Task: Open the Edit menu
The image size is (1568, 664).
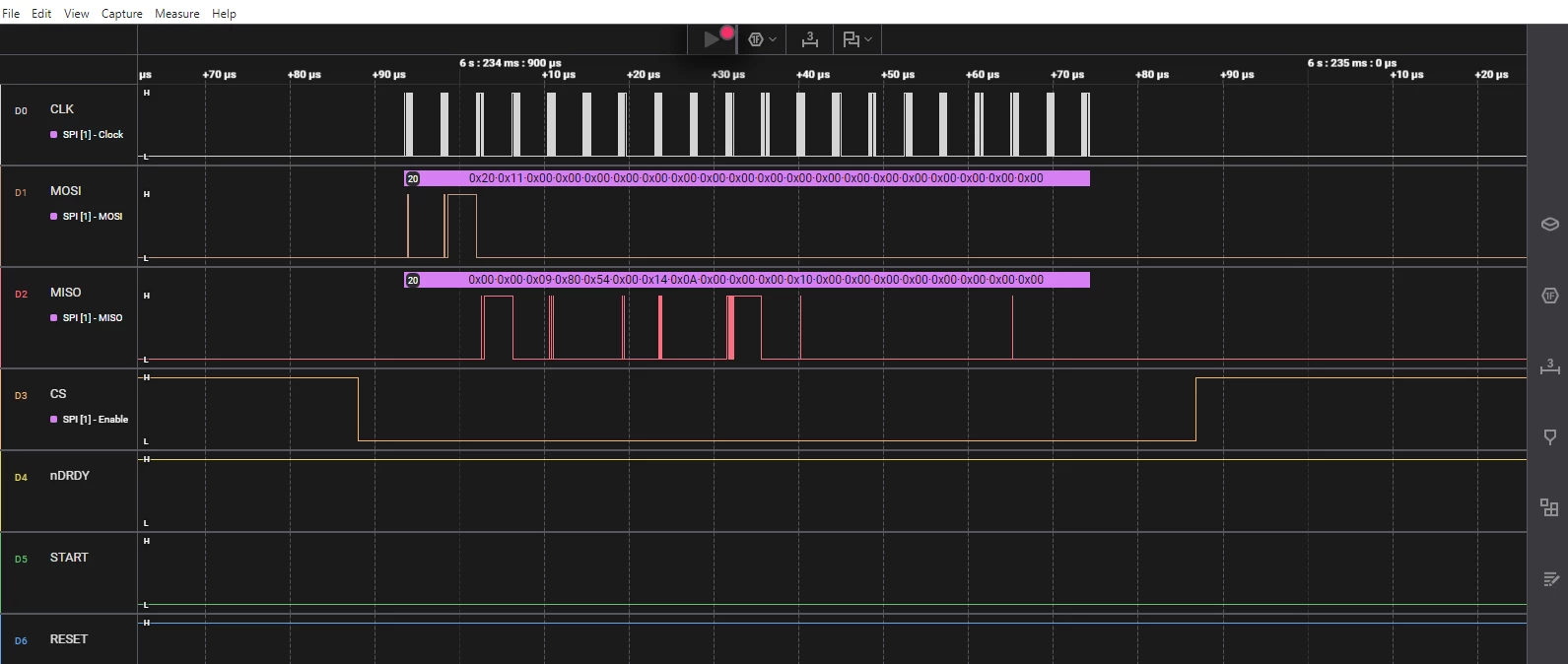Action: pos(41,14)
